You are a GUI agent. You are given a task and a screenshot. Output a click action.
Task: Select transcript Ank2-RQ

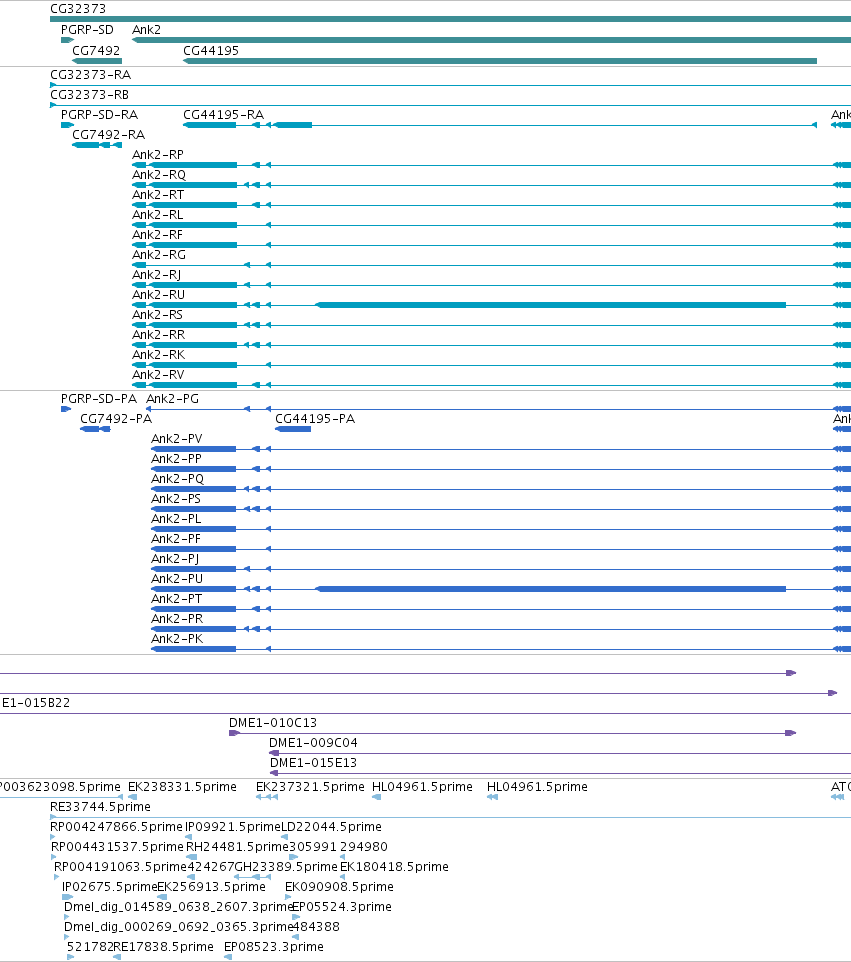tap(159, 175)
